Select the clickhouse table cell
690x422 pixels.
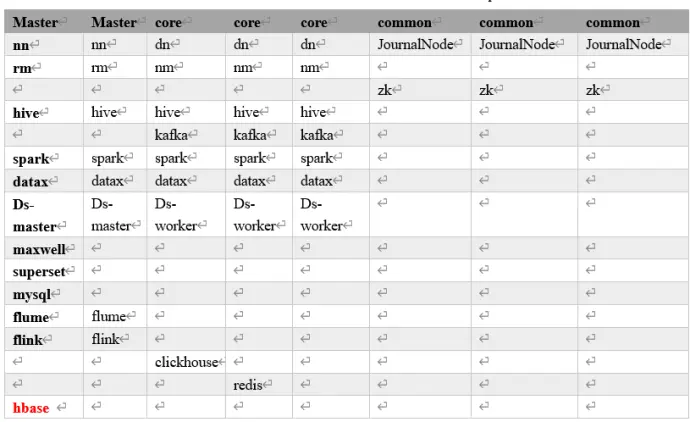[186, 362]
